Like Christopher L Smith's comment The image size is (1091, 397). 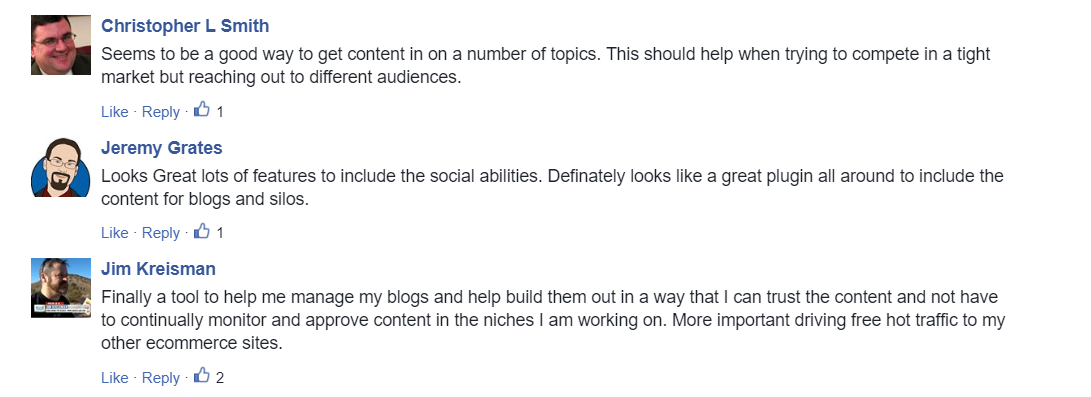115,112
